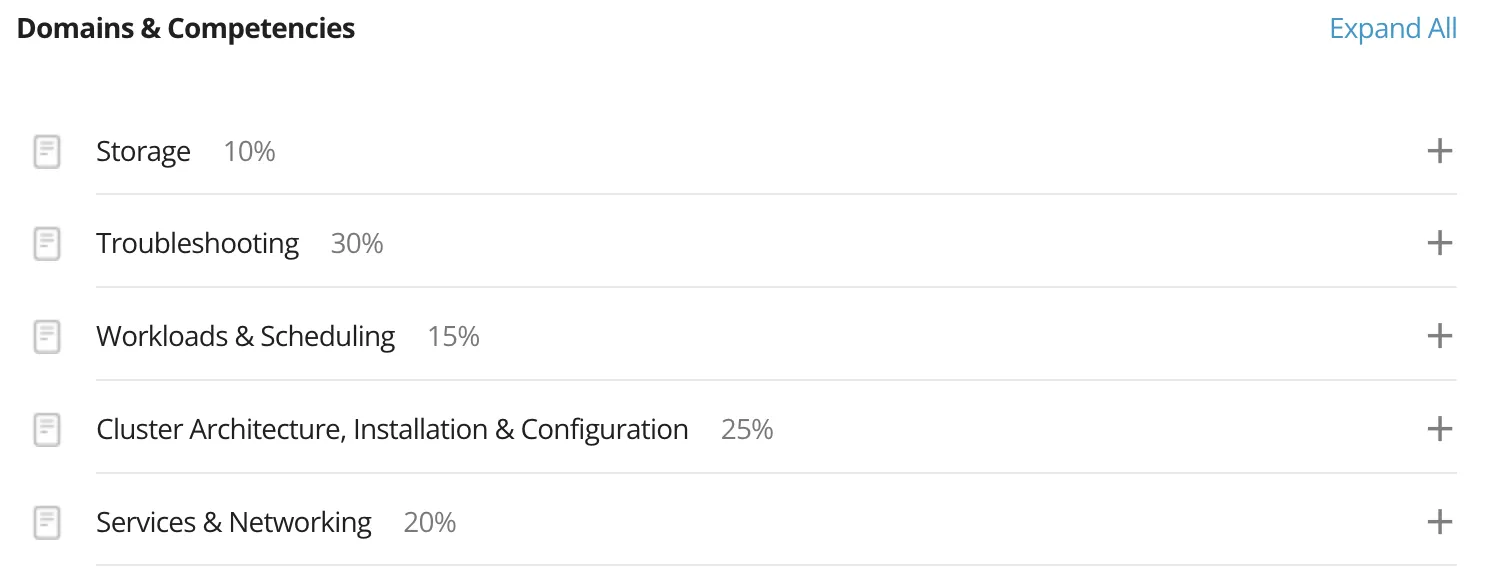Select the Storage domain title
The height and width of the screenshot is (584, 1494).
coord(143,152)
